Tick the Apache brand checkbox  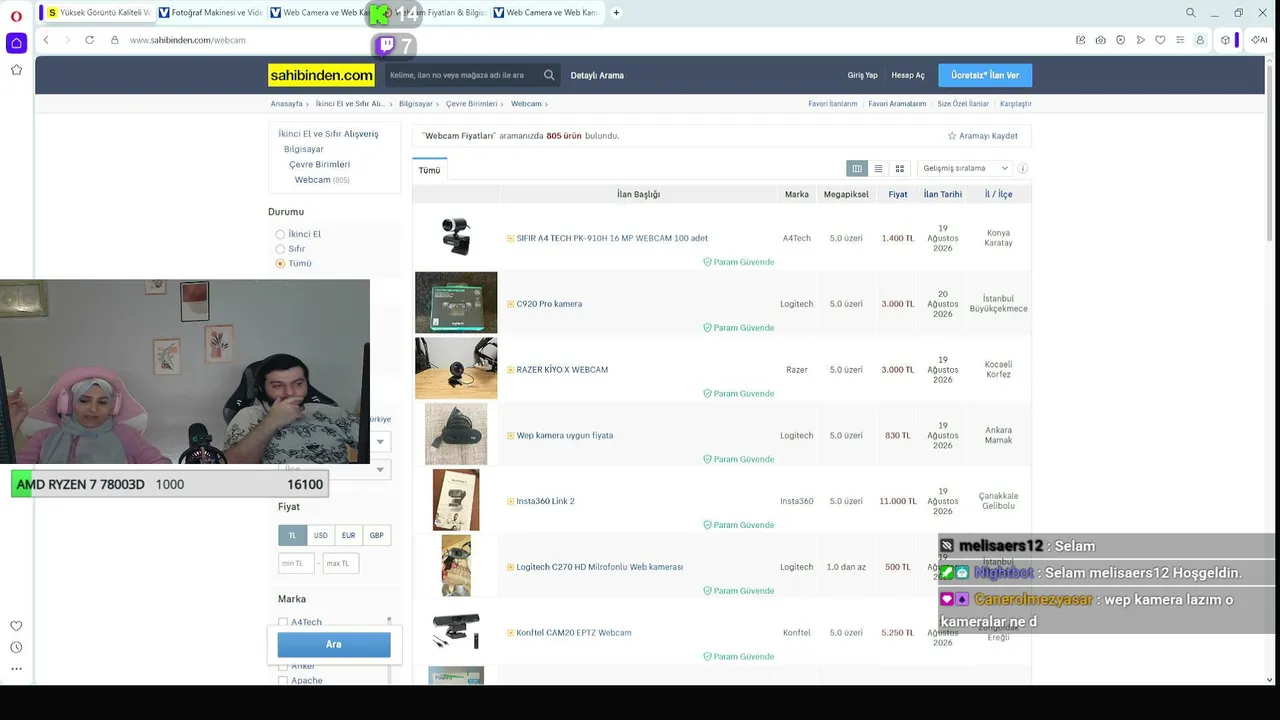pyautogui.click(x=283, y=680)
